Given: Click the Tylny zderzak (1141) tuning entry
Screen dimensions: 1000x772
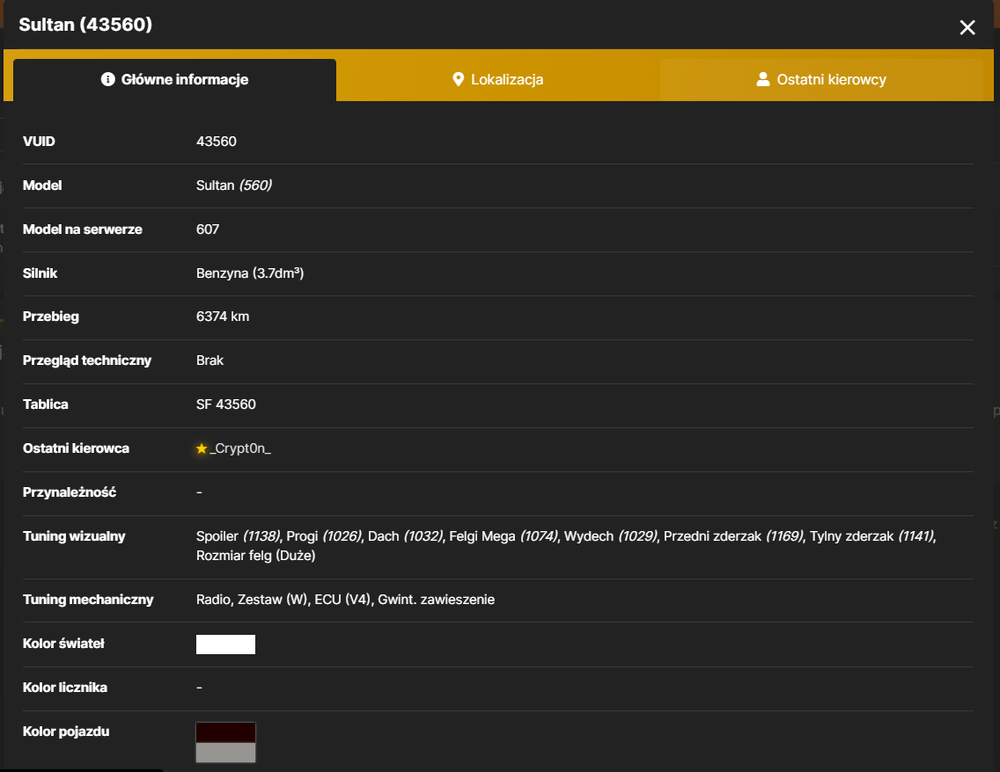Looking at the screenshot, I should [x=872, y=536].
